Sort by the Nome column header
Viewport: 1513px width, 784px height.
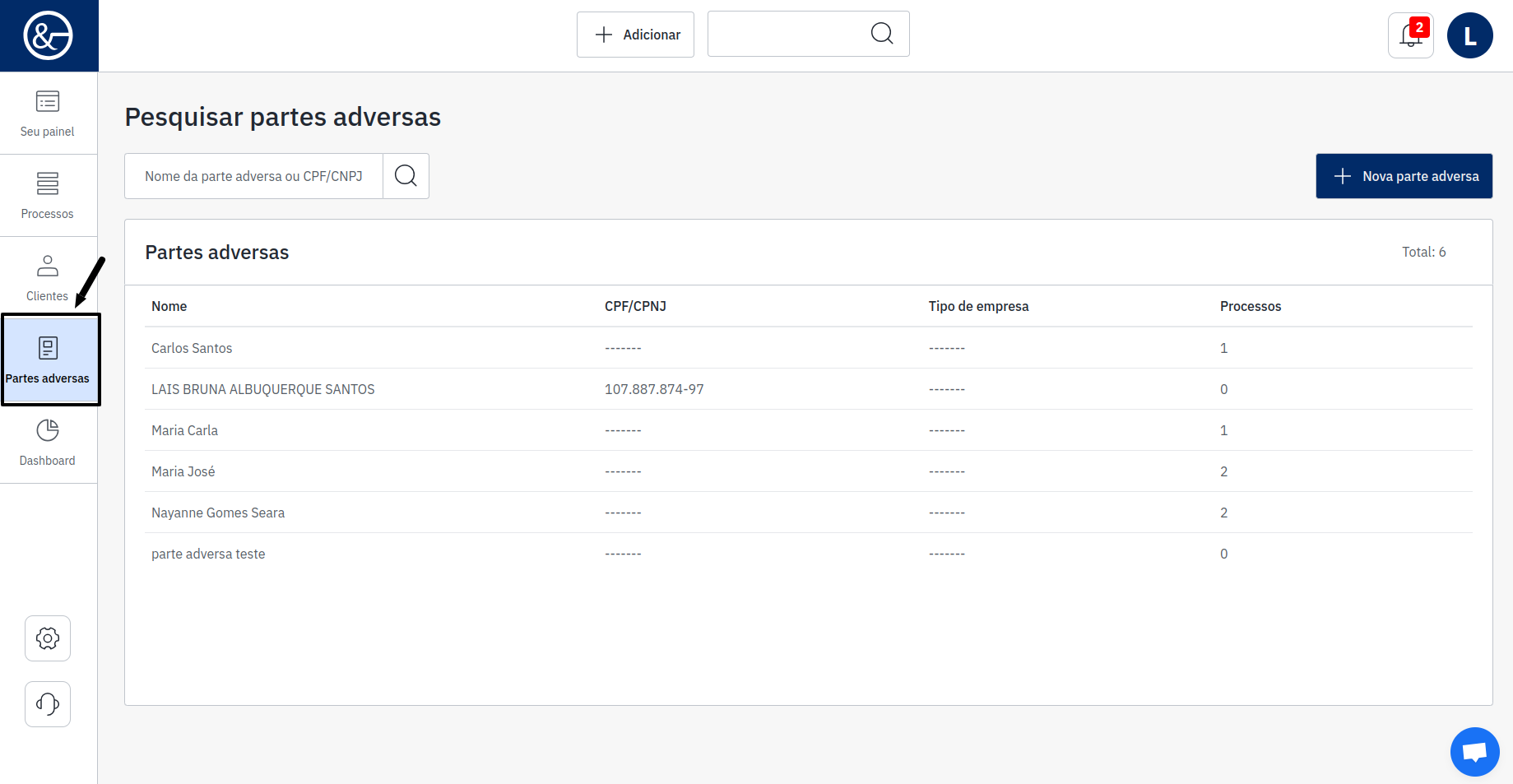[x=169, y=306]
